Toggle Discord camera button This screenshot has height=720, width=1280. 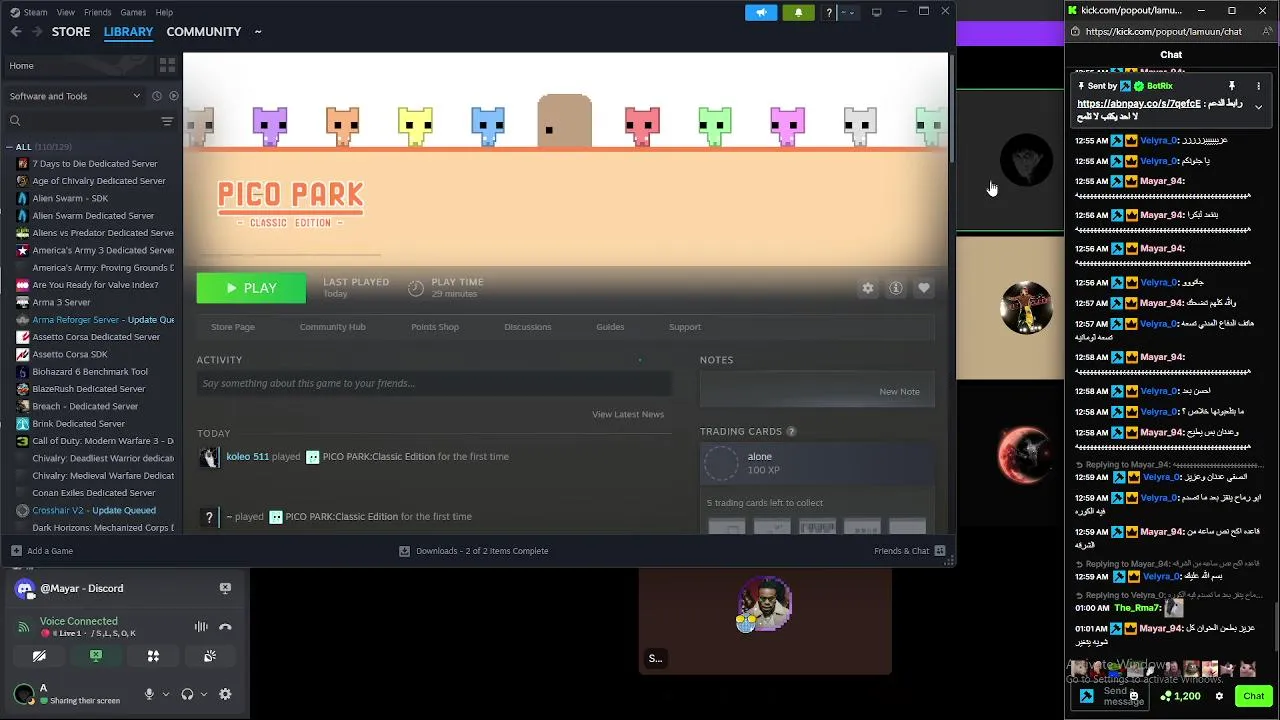pyautogui.click(x=39, y=656)
